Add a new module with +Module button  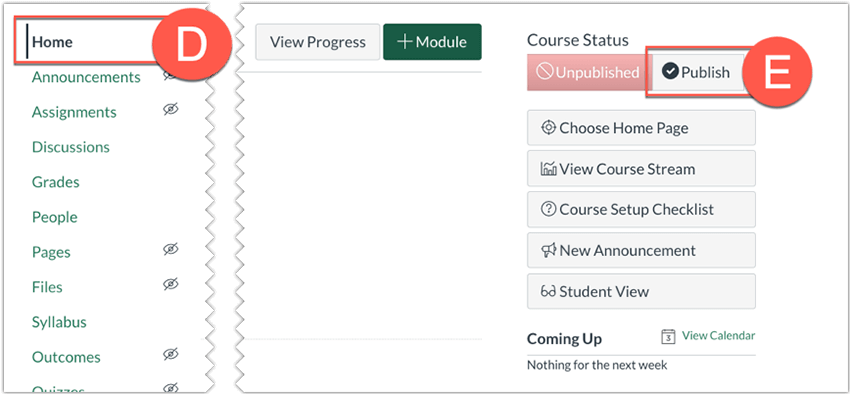pyautogui.click(x=432, y=42)
